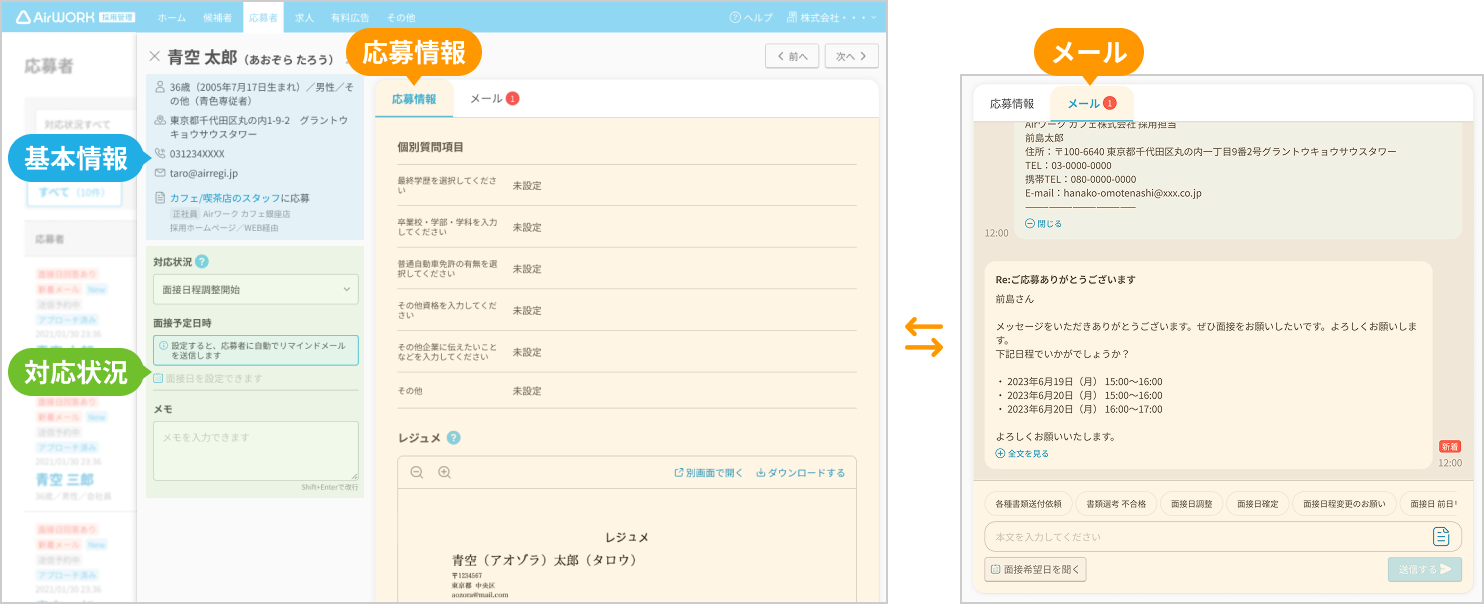Click the help icon beside 対応状況
The width and height of the screenshot is (1484, 604).
202,262
